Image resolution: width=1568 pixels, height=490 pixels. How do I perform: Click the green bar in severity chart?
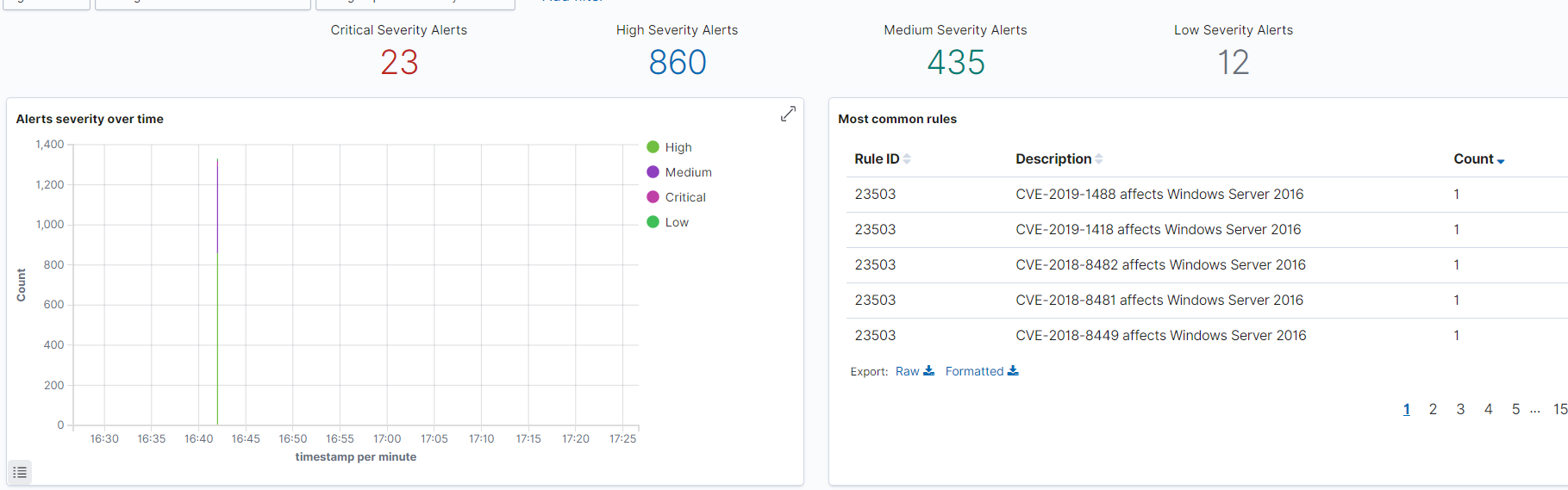217,338
